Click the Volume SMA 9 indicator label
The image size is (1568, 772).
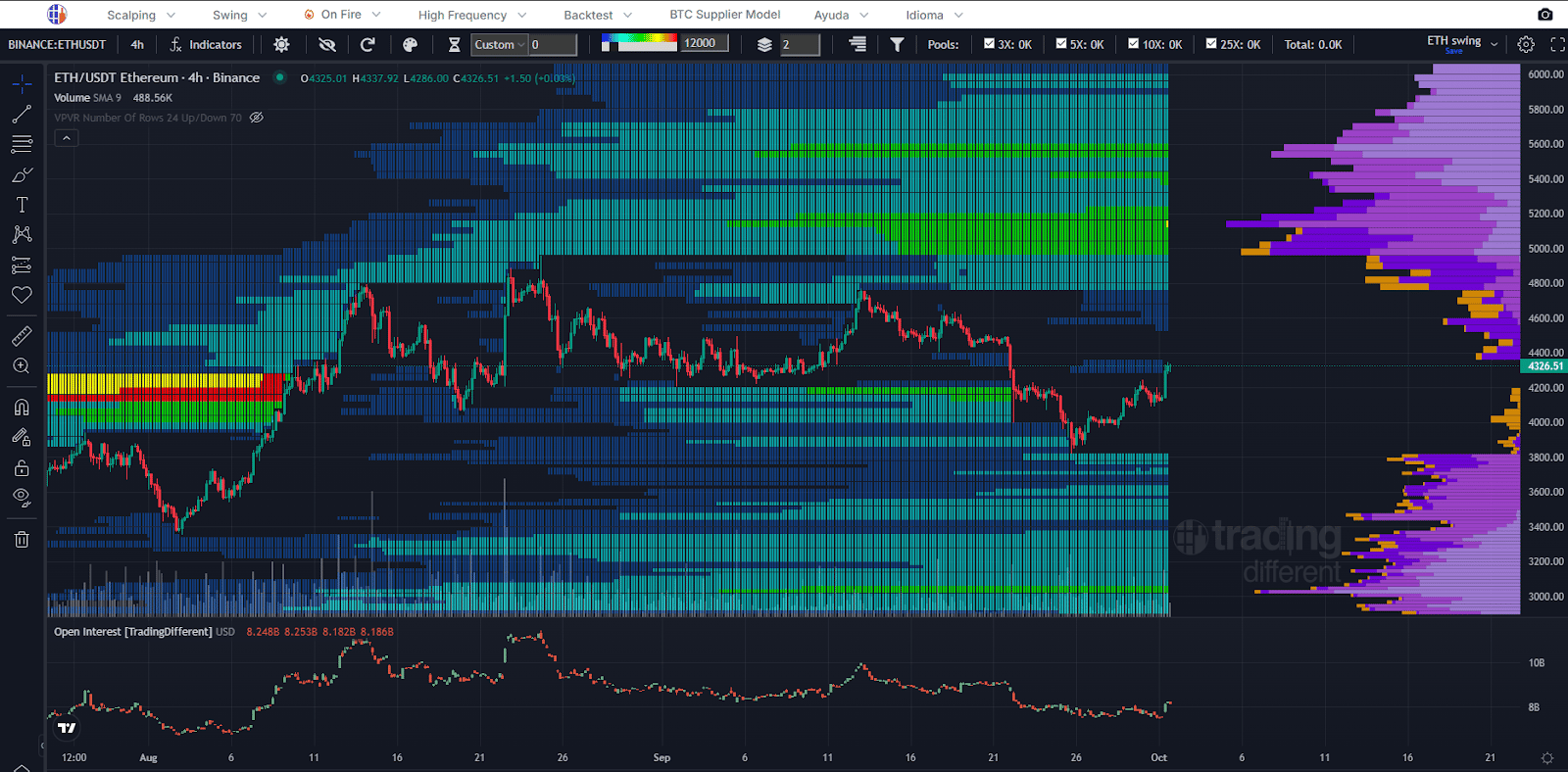88,98
